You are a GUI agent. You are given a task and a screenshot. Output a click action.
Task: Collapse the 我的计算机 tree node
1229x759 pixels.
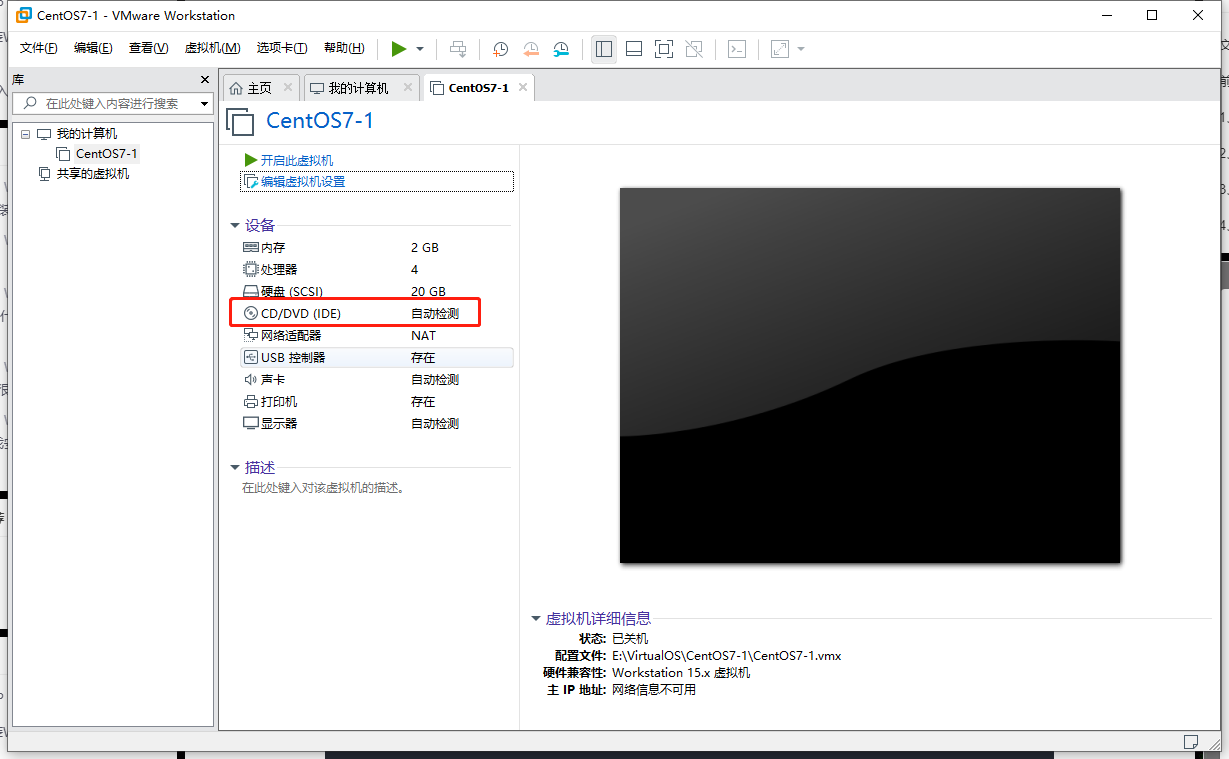[x=25, y=133]
